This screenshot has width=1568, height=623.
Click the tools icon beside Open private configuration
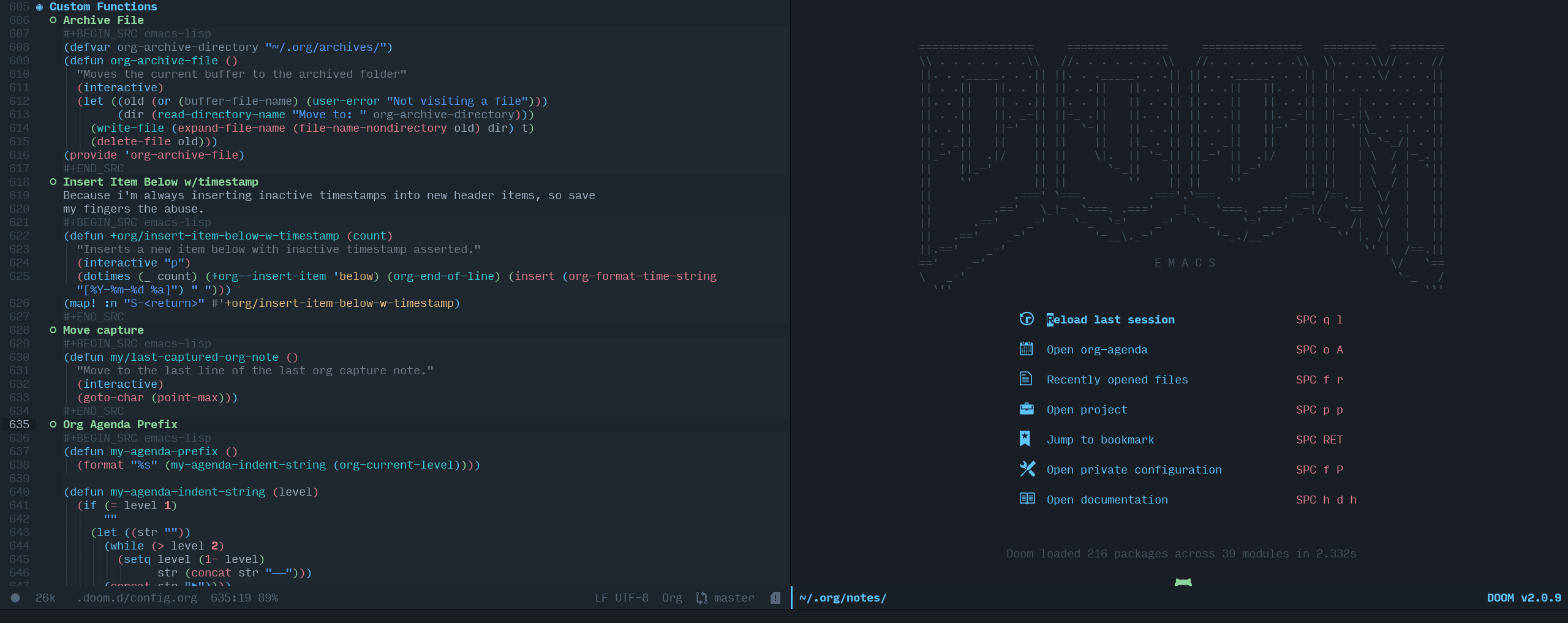click(x=1027, y=469)
